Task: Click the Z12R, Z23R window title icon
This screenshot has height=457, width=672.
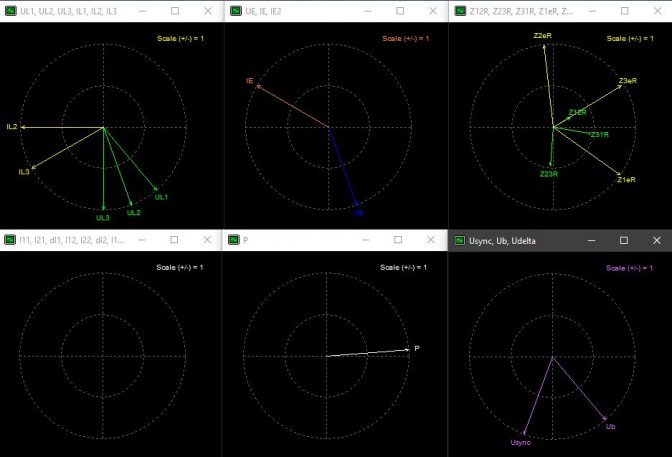Action: click(x=458, y=10)
